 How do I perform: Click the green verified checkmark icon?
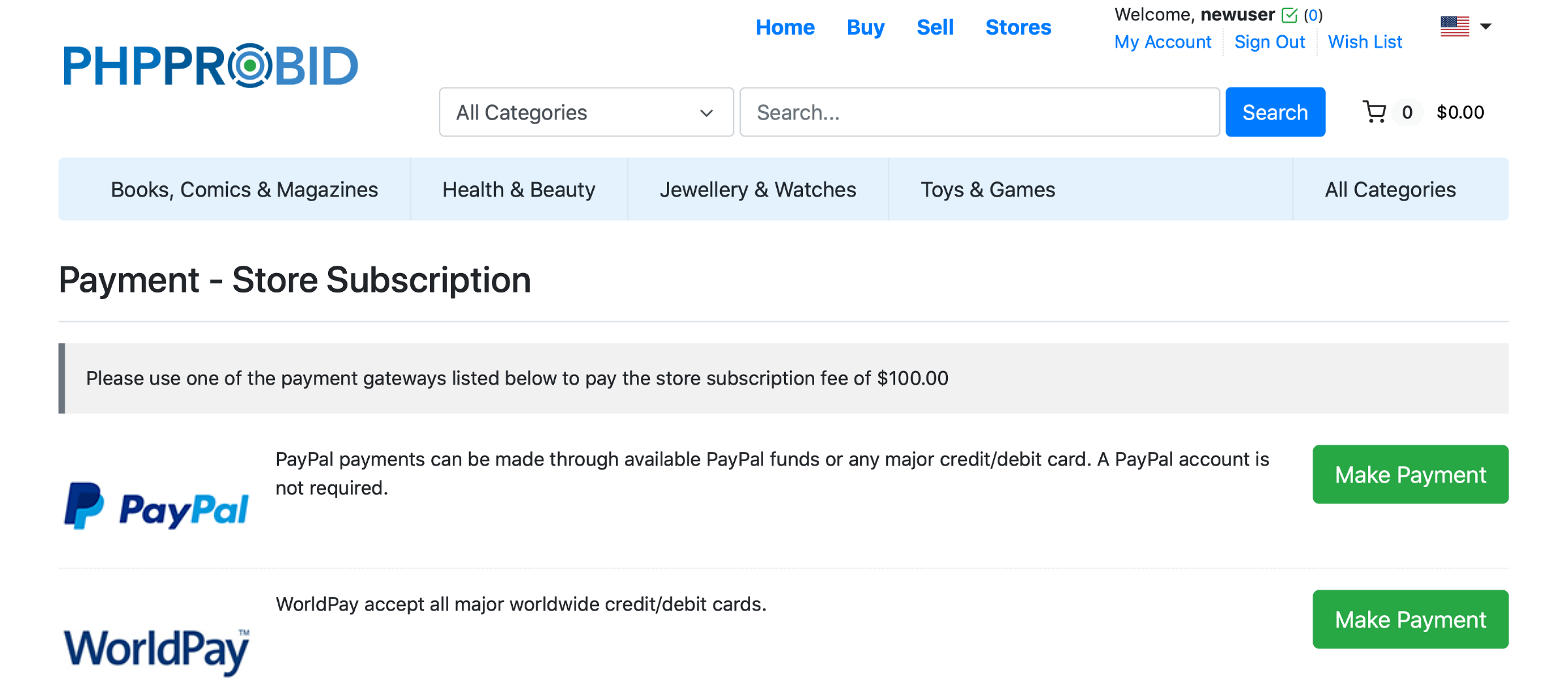pos(1290,15)
